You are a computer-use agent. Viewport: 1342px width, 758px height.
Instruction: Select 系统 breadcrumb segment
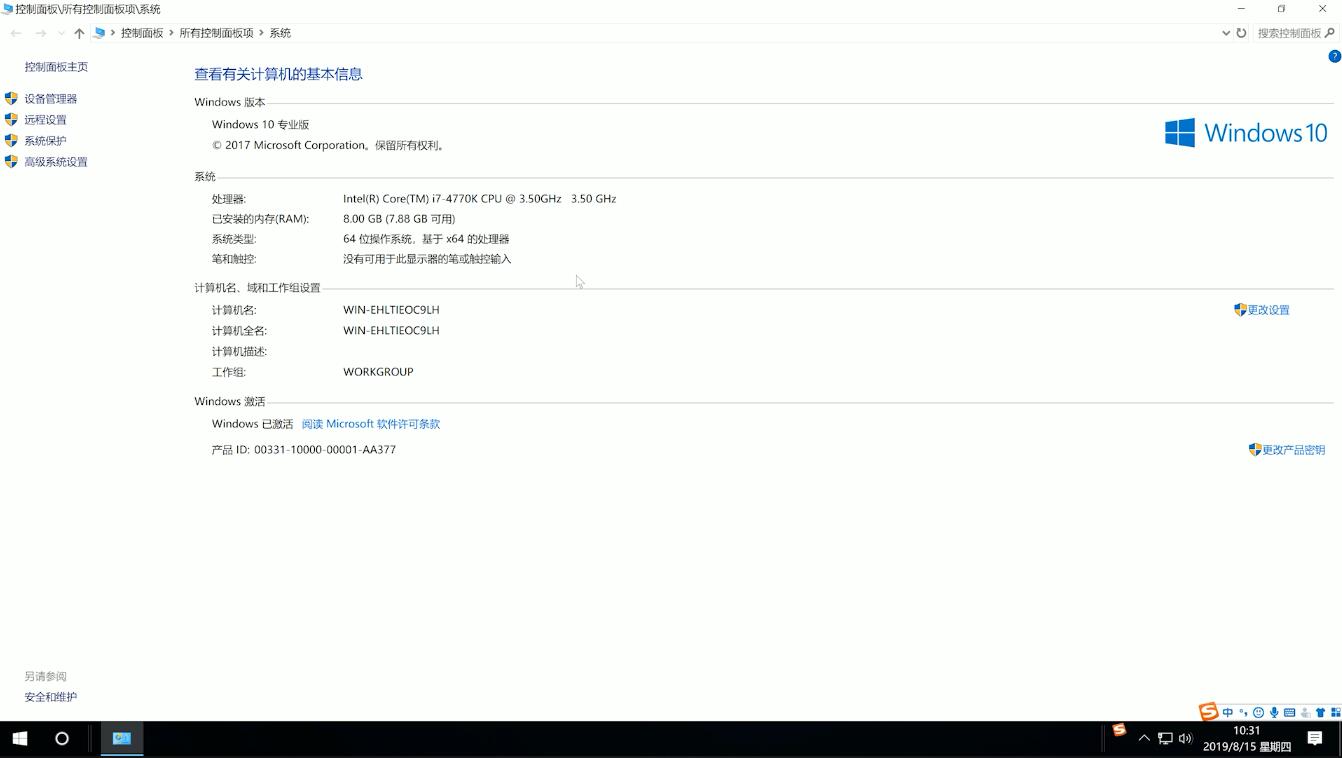tap(280, 33)
